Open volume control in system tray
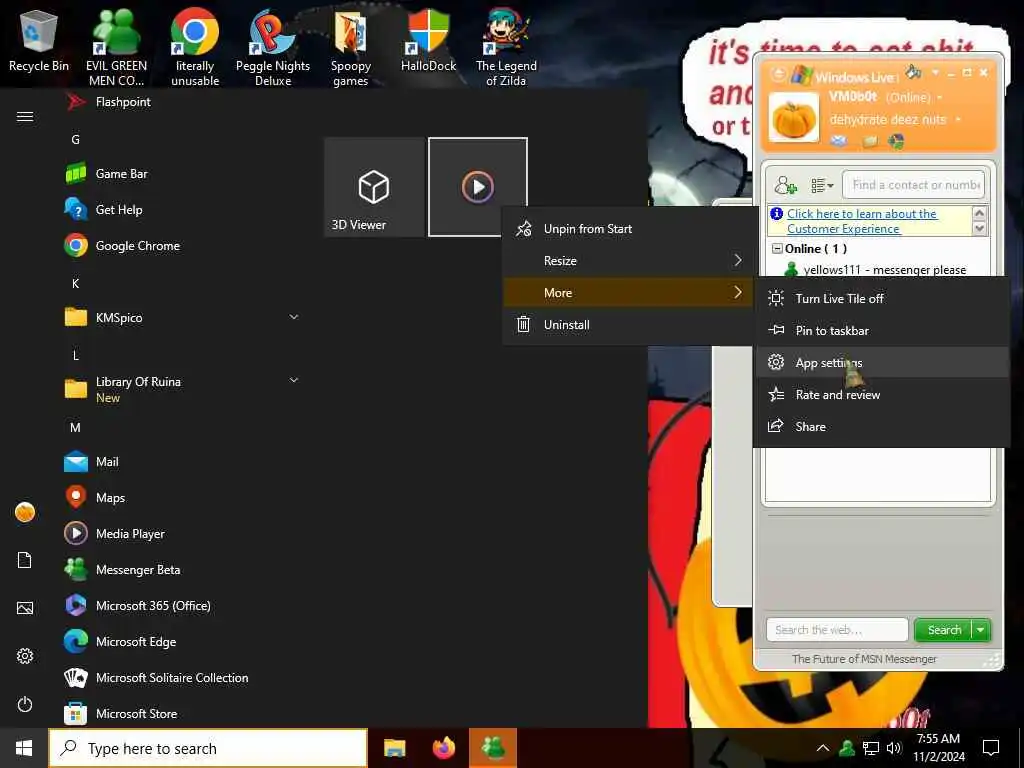Viewport: 1024px width, 768px height. click(x=894, y=748)
